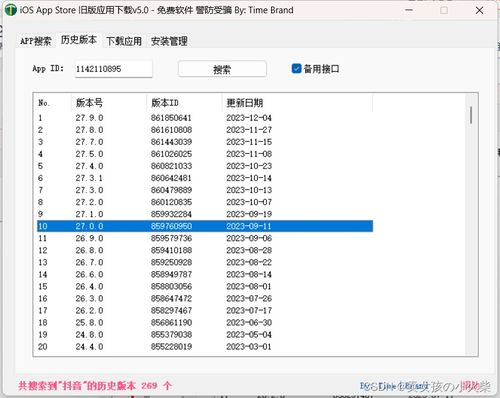Select row dated 2023-09-19
The height and width of the screenshot is (398, 500).
[205, 214]
